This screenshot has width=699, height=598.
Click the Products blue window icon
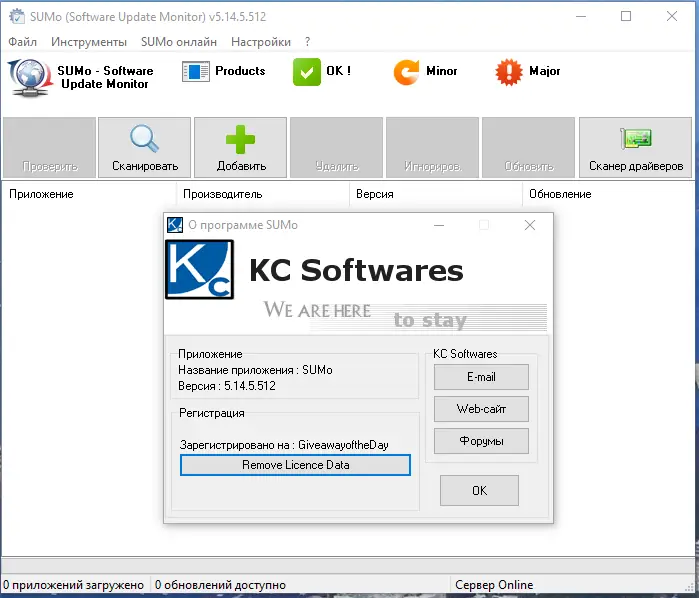click(x=196, y=71)
